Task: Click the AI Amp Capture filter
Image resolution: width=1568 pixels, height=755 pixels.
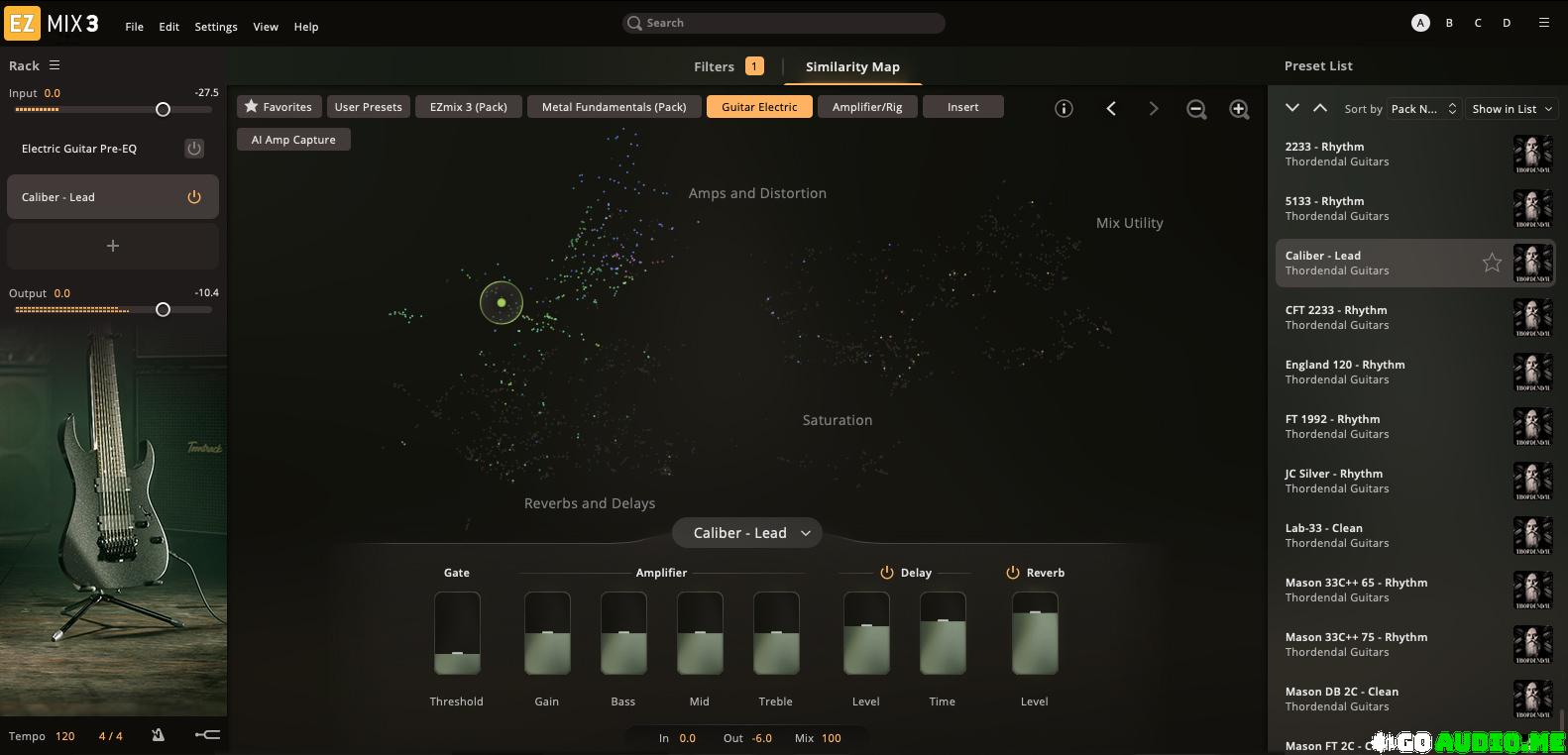Action: (x=293, y=140)
